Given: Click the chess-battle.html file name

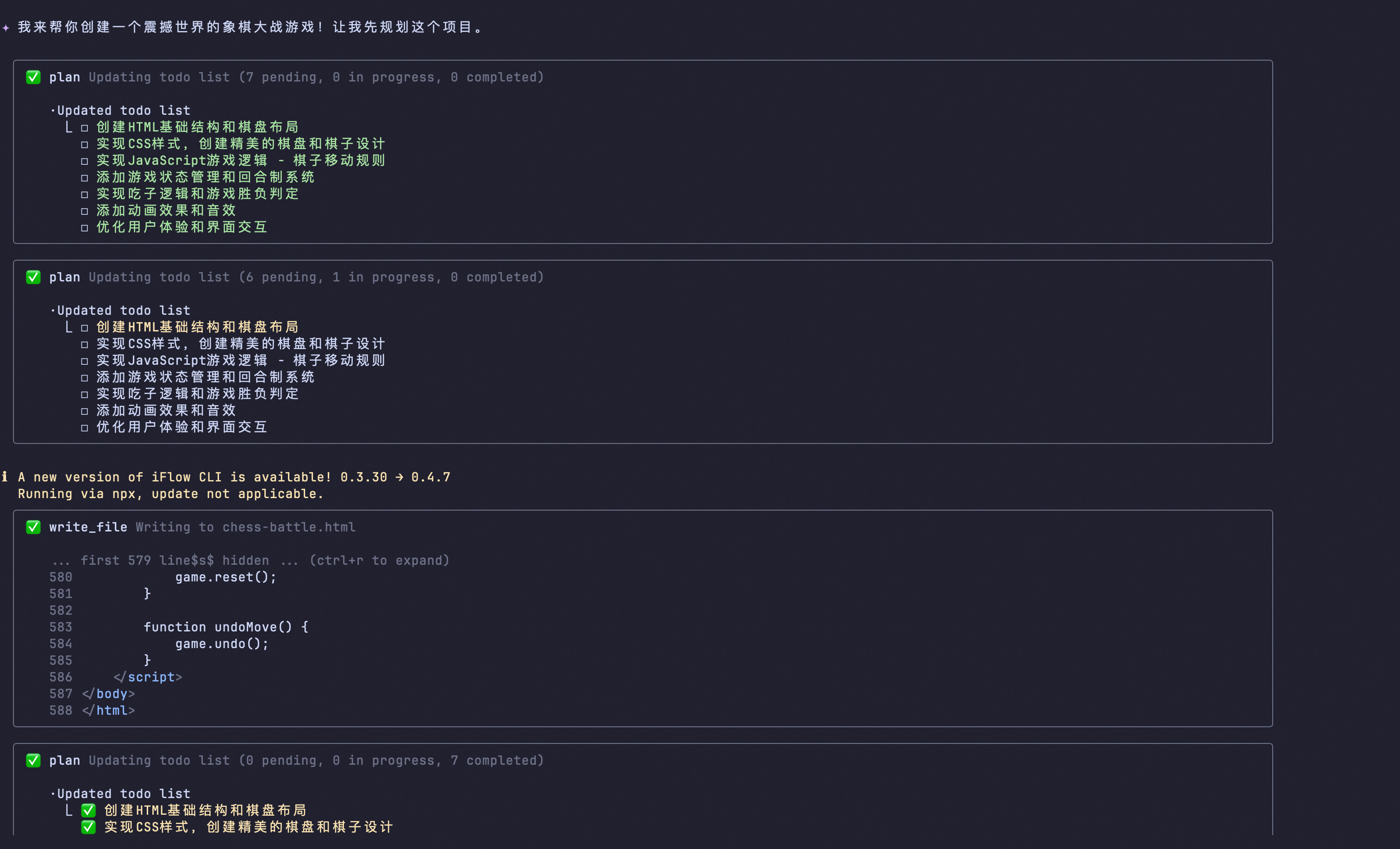Looking at the screenshot, I should point(288,527).
